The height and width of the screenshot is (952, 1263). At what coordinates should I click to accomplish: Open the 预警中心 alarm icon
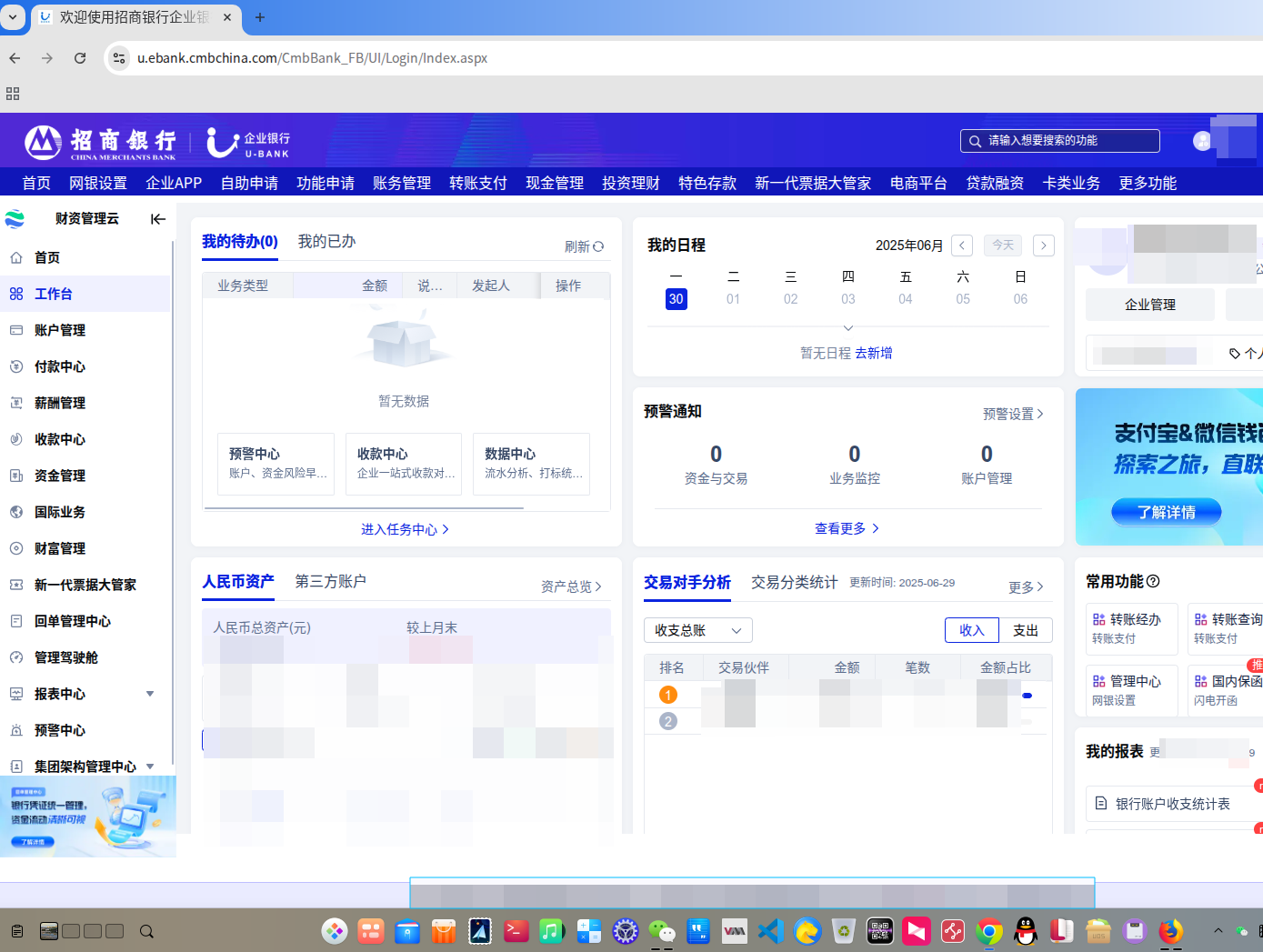16,730
